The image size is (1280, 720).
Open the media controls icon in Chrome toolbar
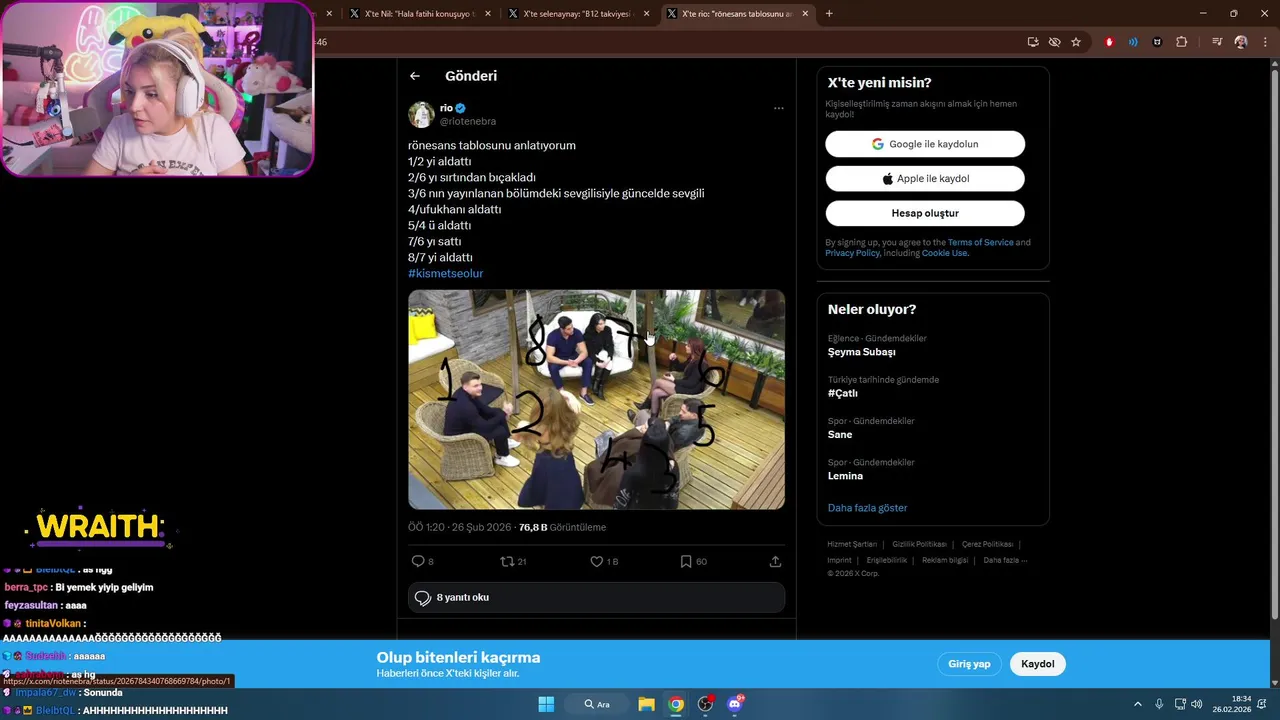tap(1217, 42)
